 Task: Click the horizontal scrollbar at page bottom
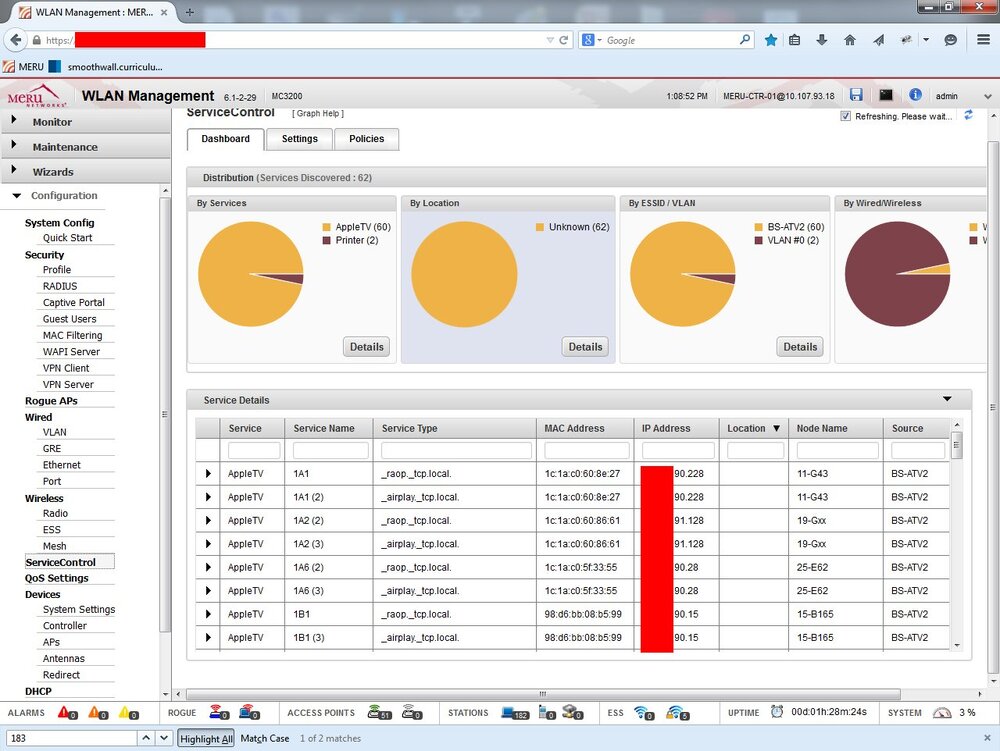point(543,694)
